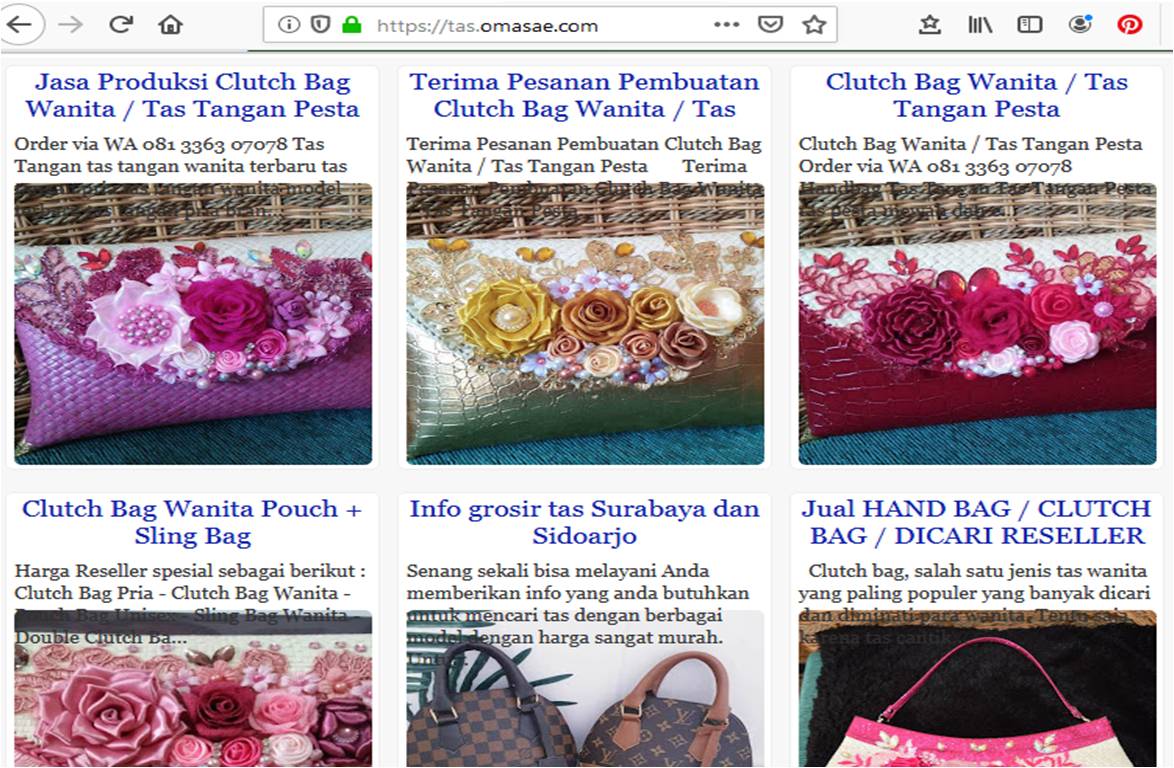Open tracking protection shield
This screenshot has height=768, width=1174.
pyautogui.click(x=320, y=25)
